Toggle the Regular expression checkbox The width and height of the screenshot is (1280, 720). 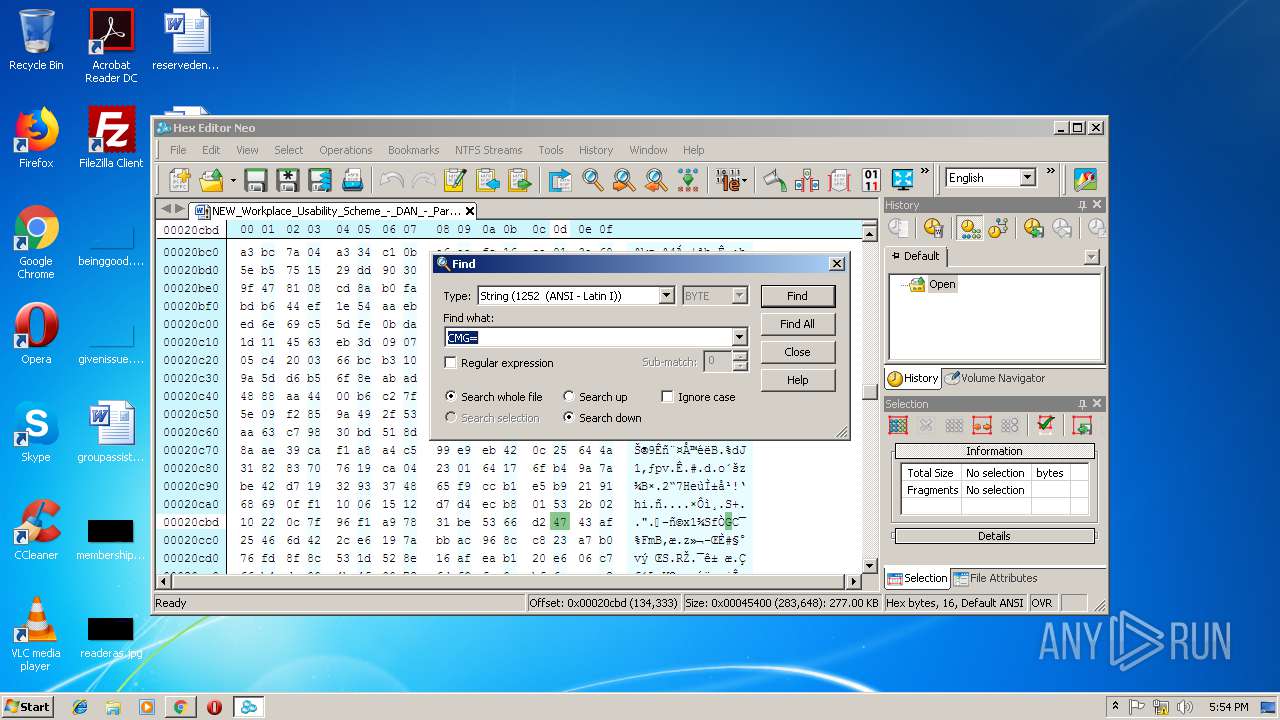click(x=451, y=363)
